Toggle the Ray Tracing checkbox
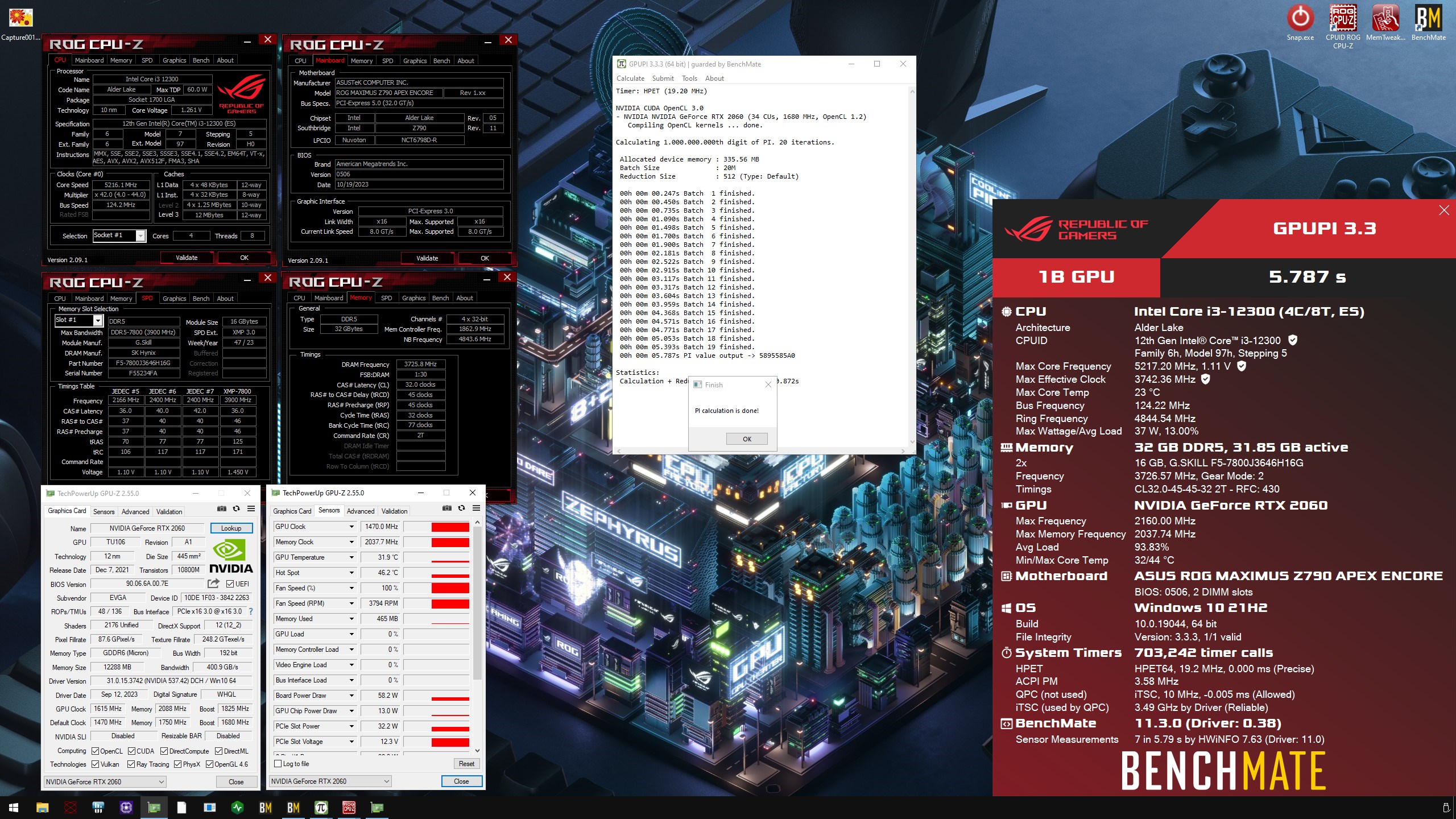 point(131,764)
